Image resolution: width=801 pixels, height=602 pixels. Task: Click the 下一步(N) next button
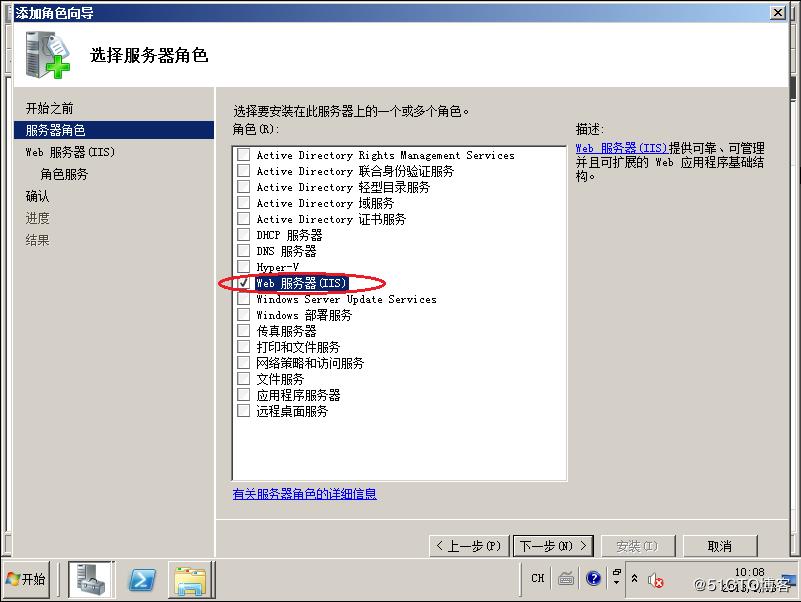553,546
